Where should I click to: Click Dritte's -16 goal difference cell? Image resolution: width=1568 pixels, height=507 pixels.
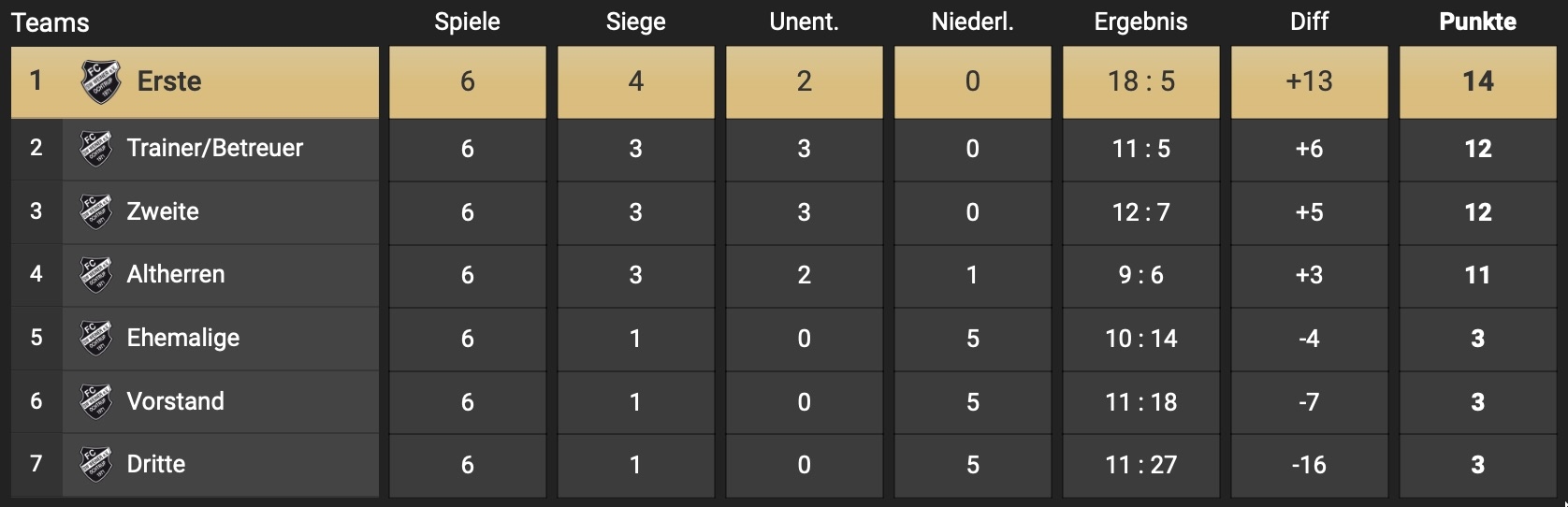coord(1309,465)
